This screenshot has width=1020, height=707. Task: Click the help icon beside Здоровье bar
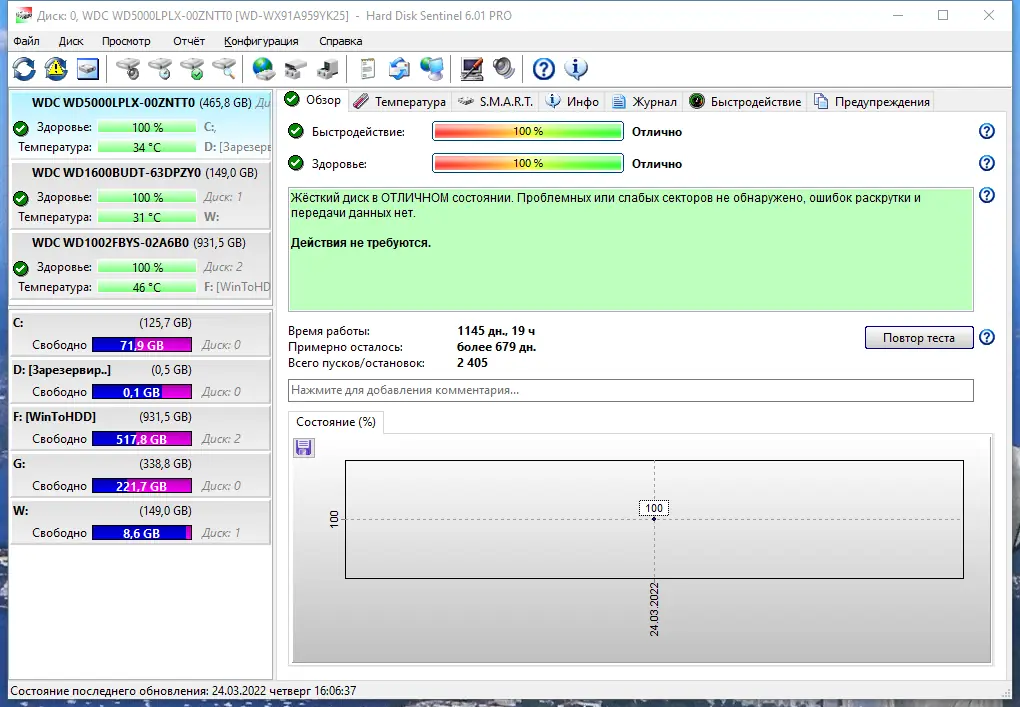click(x=987, y=163)
